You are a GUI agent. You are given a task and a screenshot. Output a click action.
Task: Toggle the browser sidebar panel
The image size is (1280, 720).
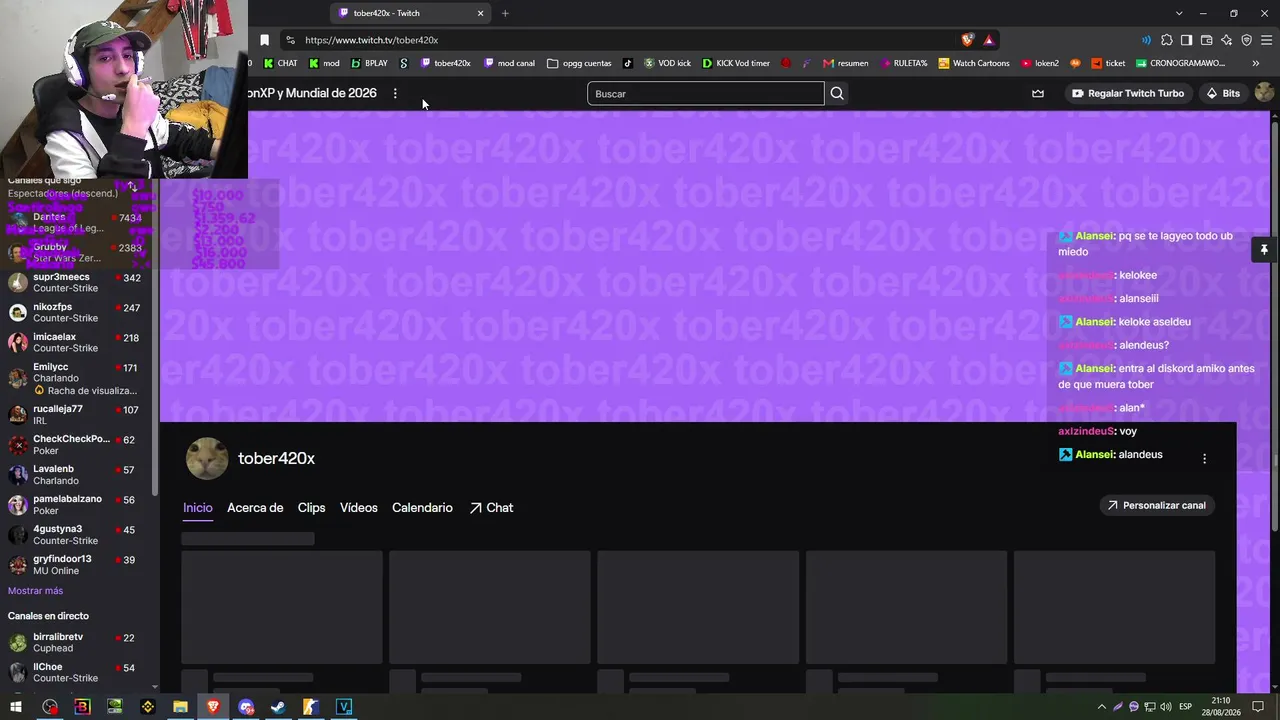[1186, 40]
